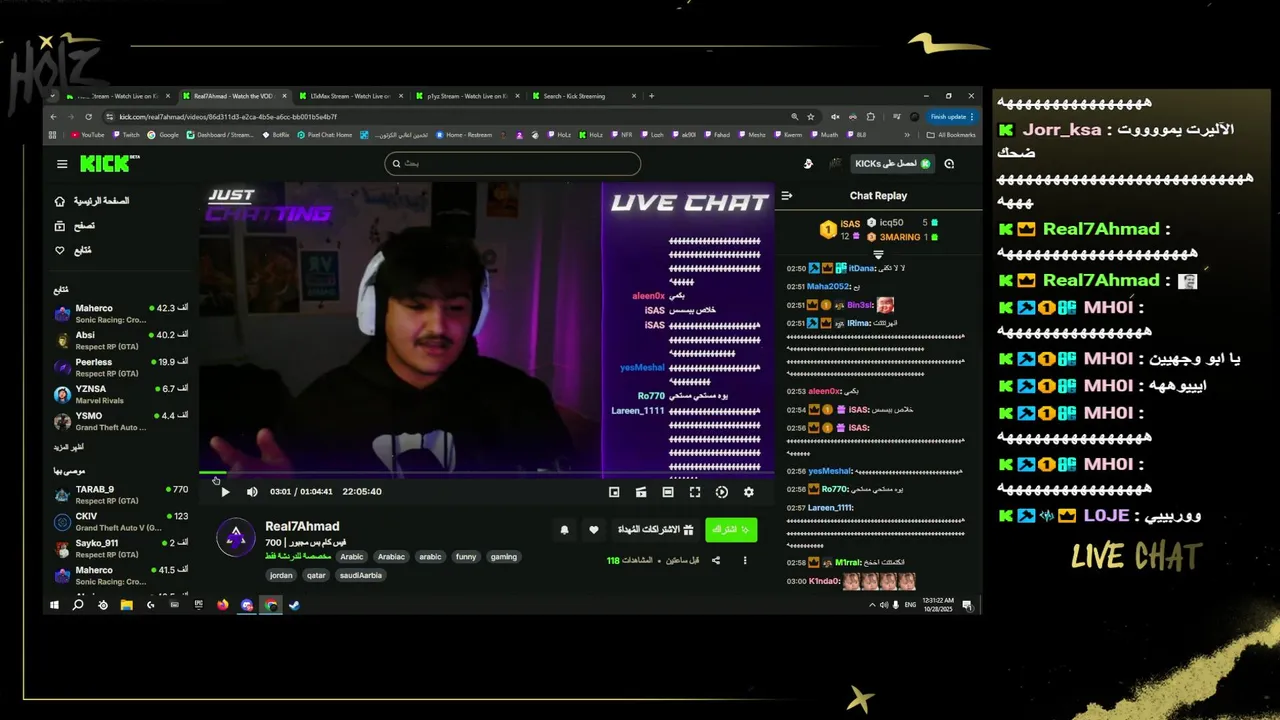Mute the video using the speaker icon
The width and height of the screenshot is (1280, 720).
tap(252, 492)
